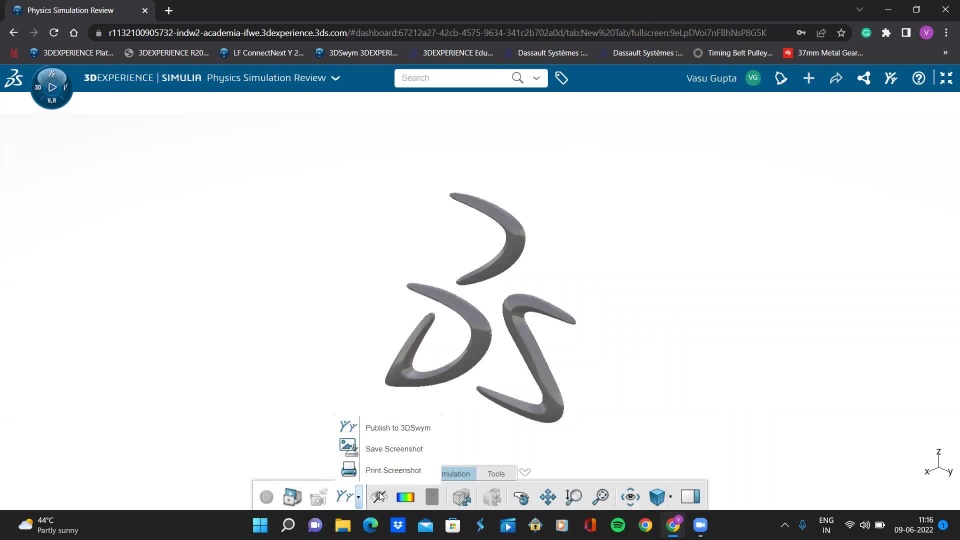Screen dimensions: 960x540
Task: Open Vasu Gupta VG profile avatar
Action: point(753,78)
